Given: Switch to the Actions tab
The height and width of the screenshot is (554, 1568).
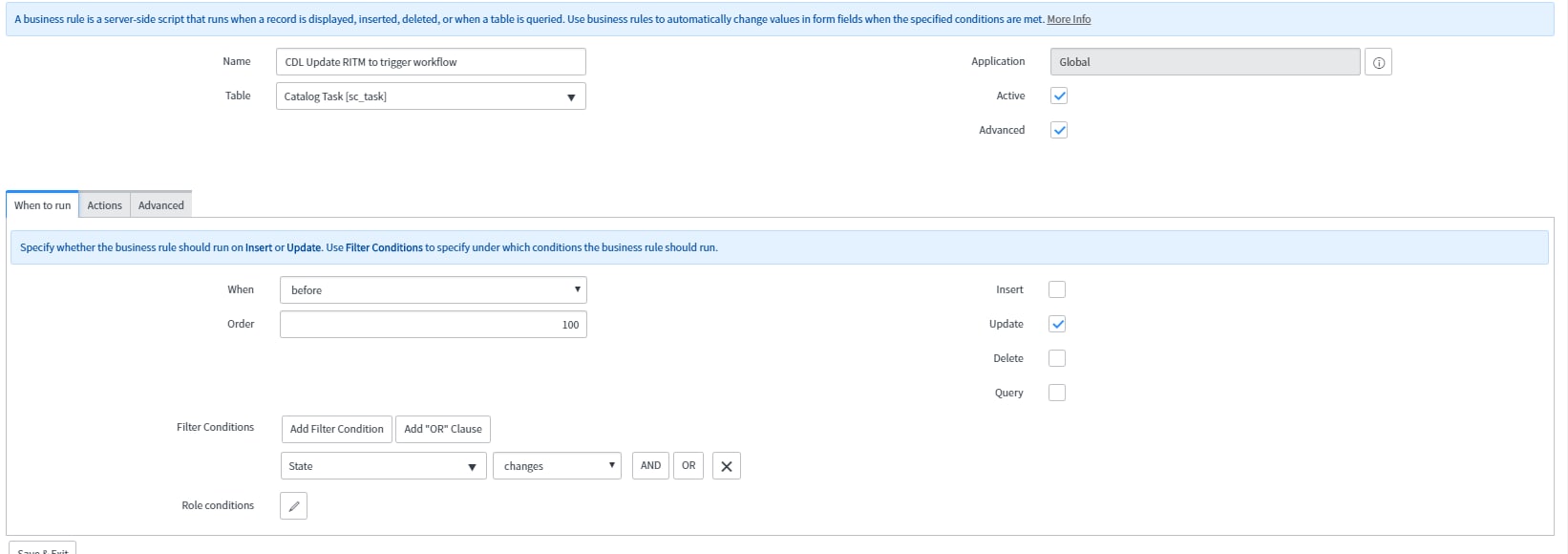Looking at the screenshot, I should coord(104,205).
